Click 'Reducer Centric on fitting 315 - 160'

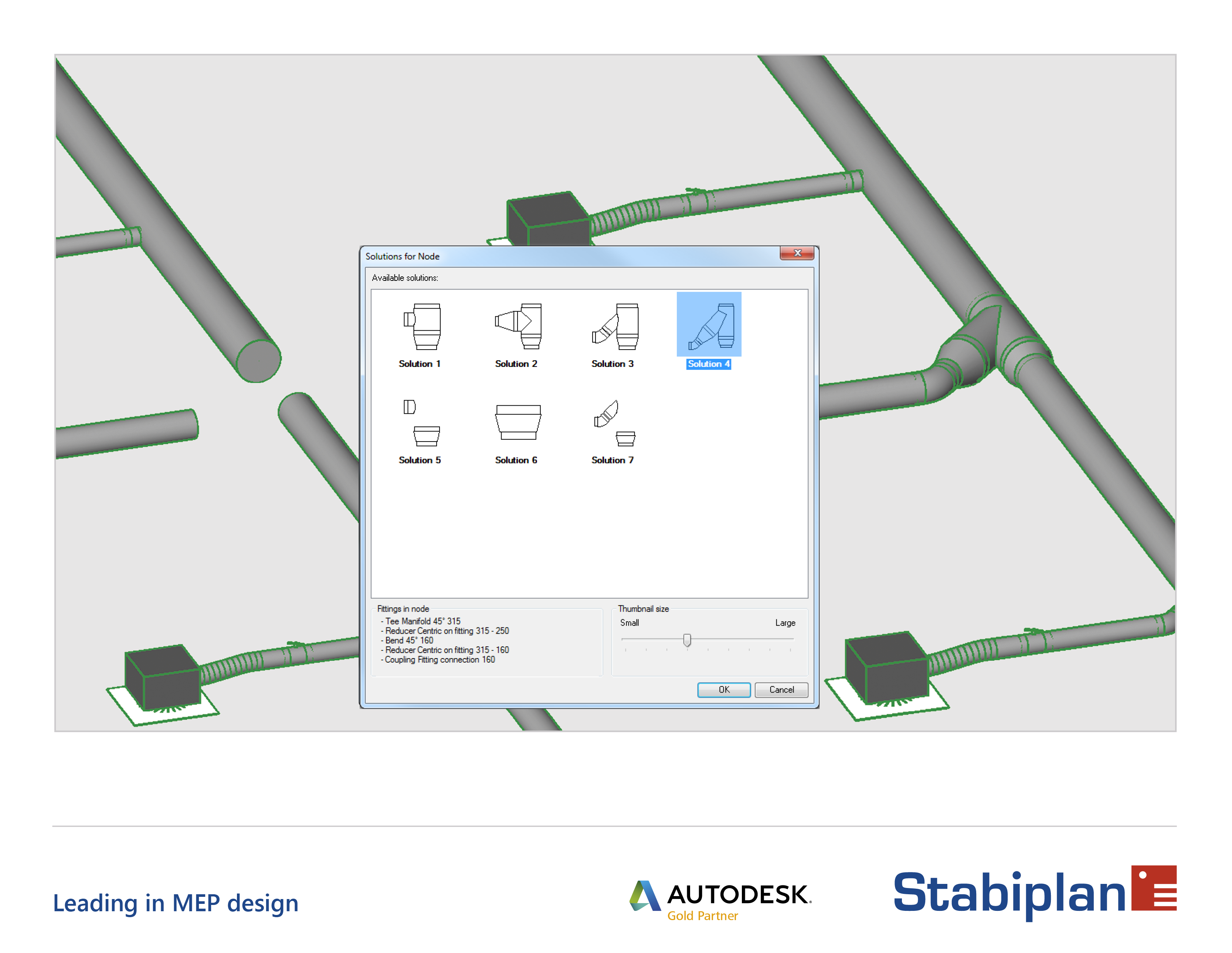447,650
